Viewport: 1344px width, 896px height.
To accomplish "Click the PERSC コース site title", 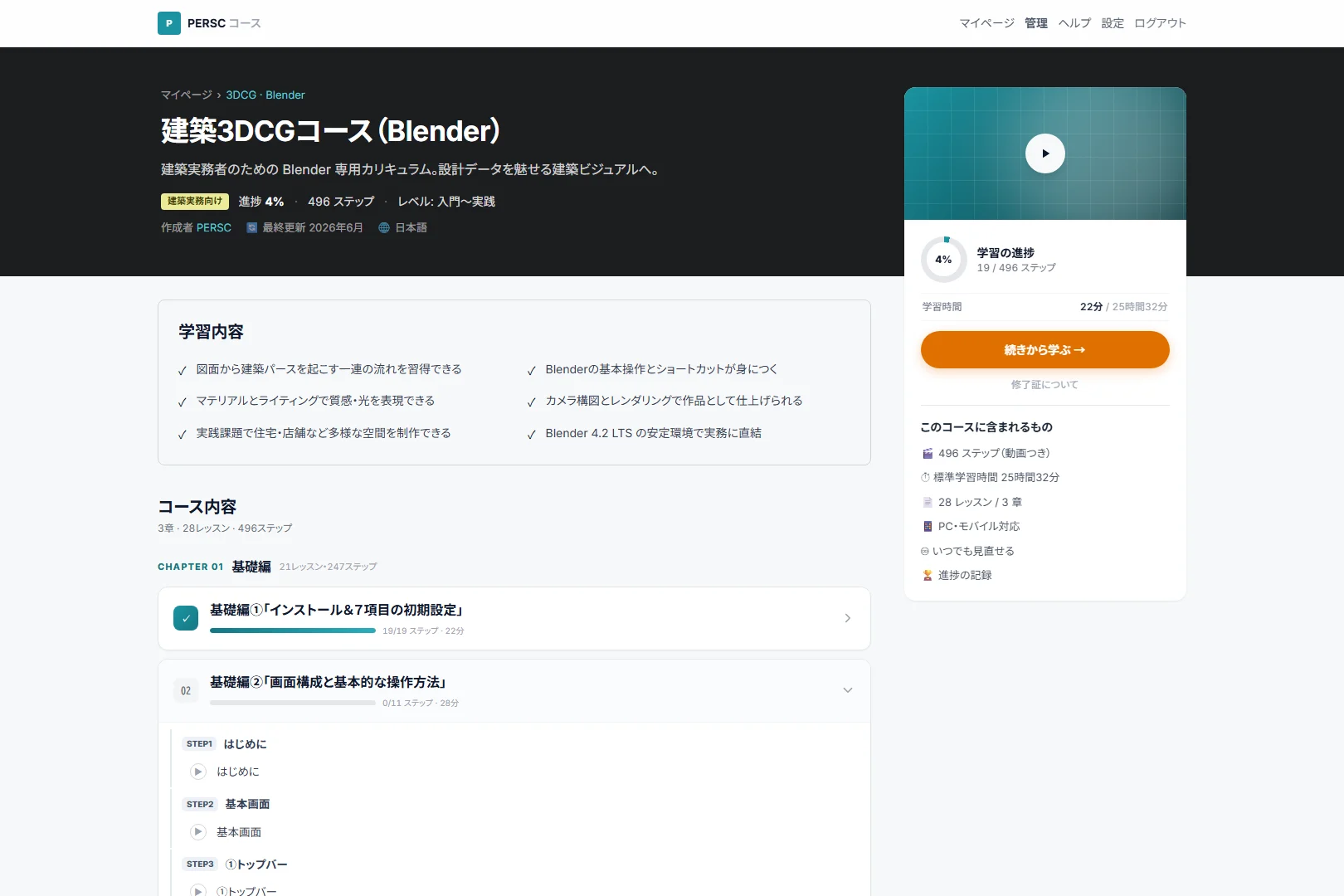I will (x=224, y=23).
